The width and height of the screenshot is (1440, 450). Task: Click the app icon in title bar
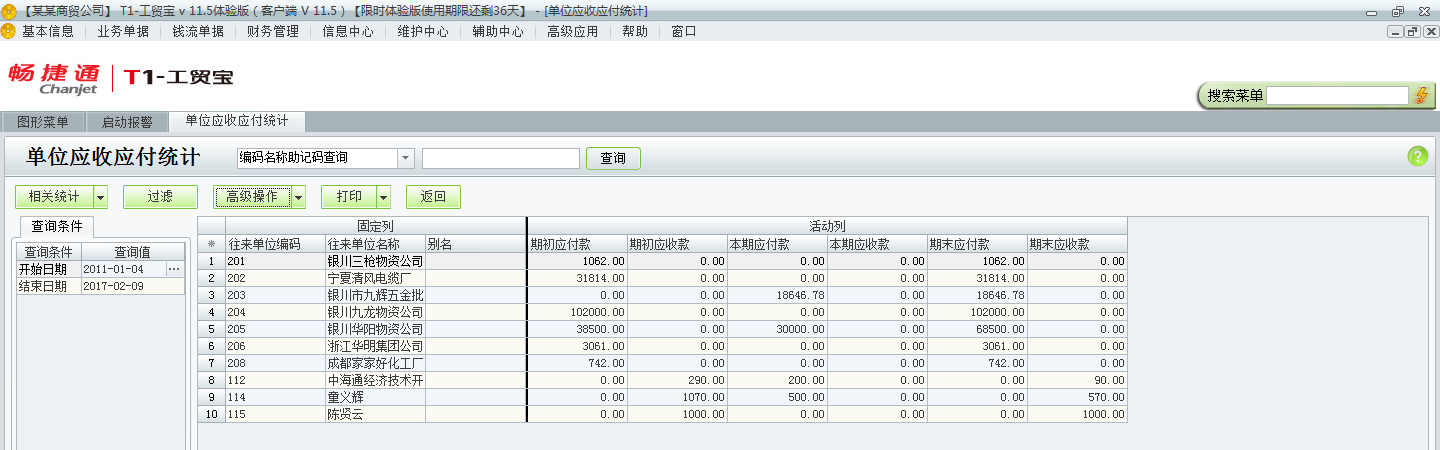9,11
